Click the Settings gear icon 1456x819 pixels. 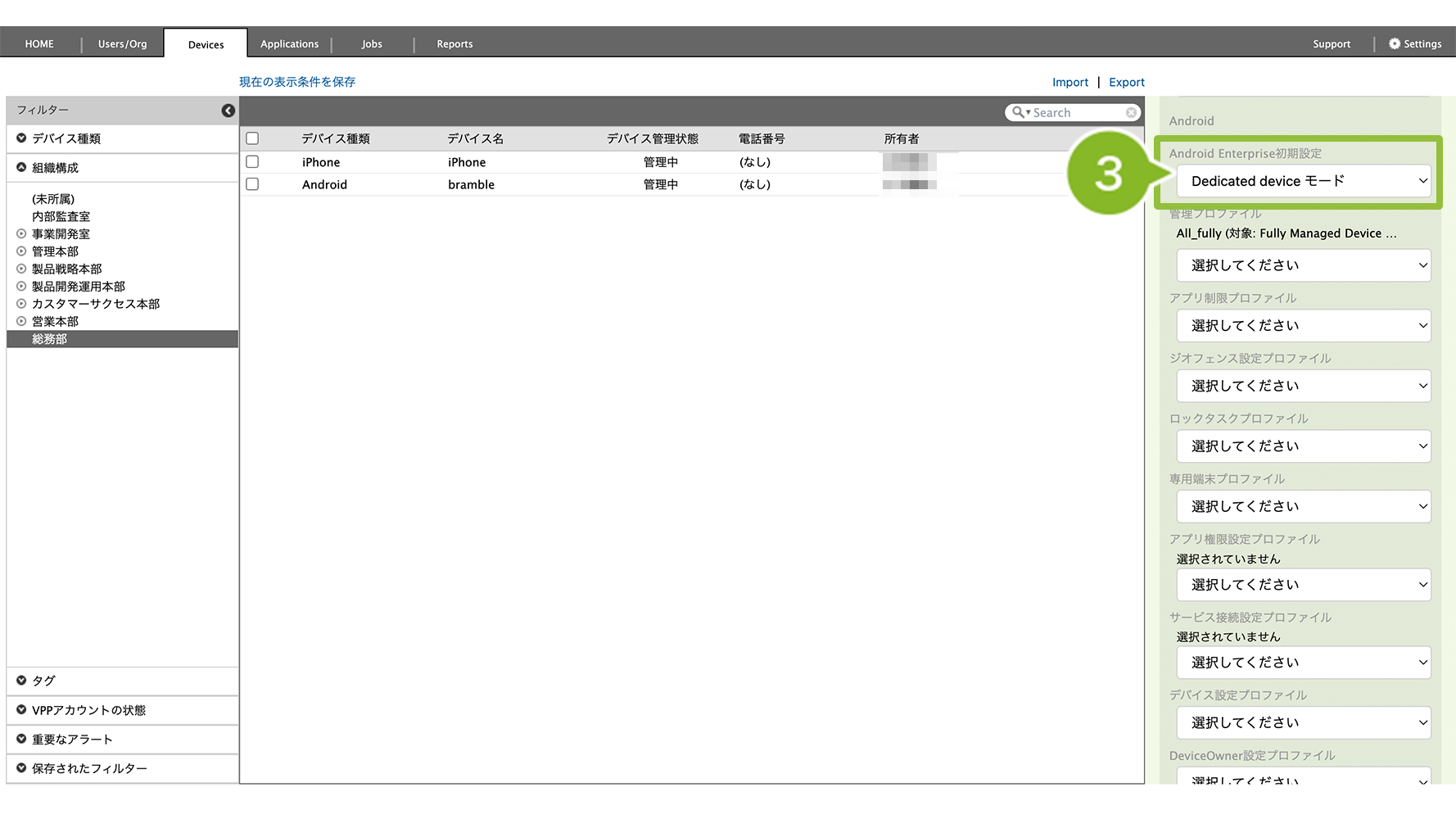pyautogui.click(x=1395, y=43)
